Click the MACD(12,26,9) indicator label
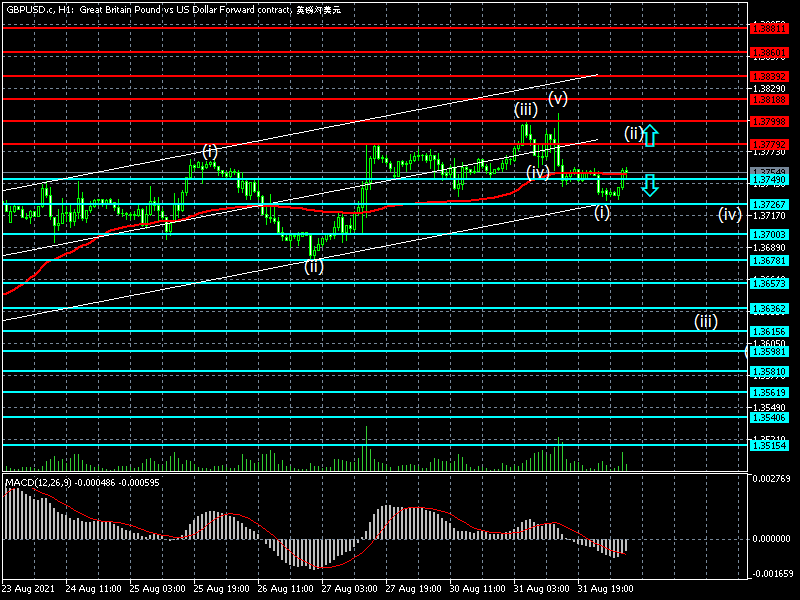 [x=38, y=483]
